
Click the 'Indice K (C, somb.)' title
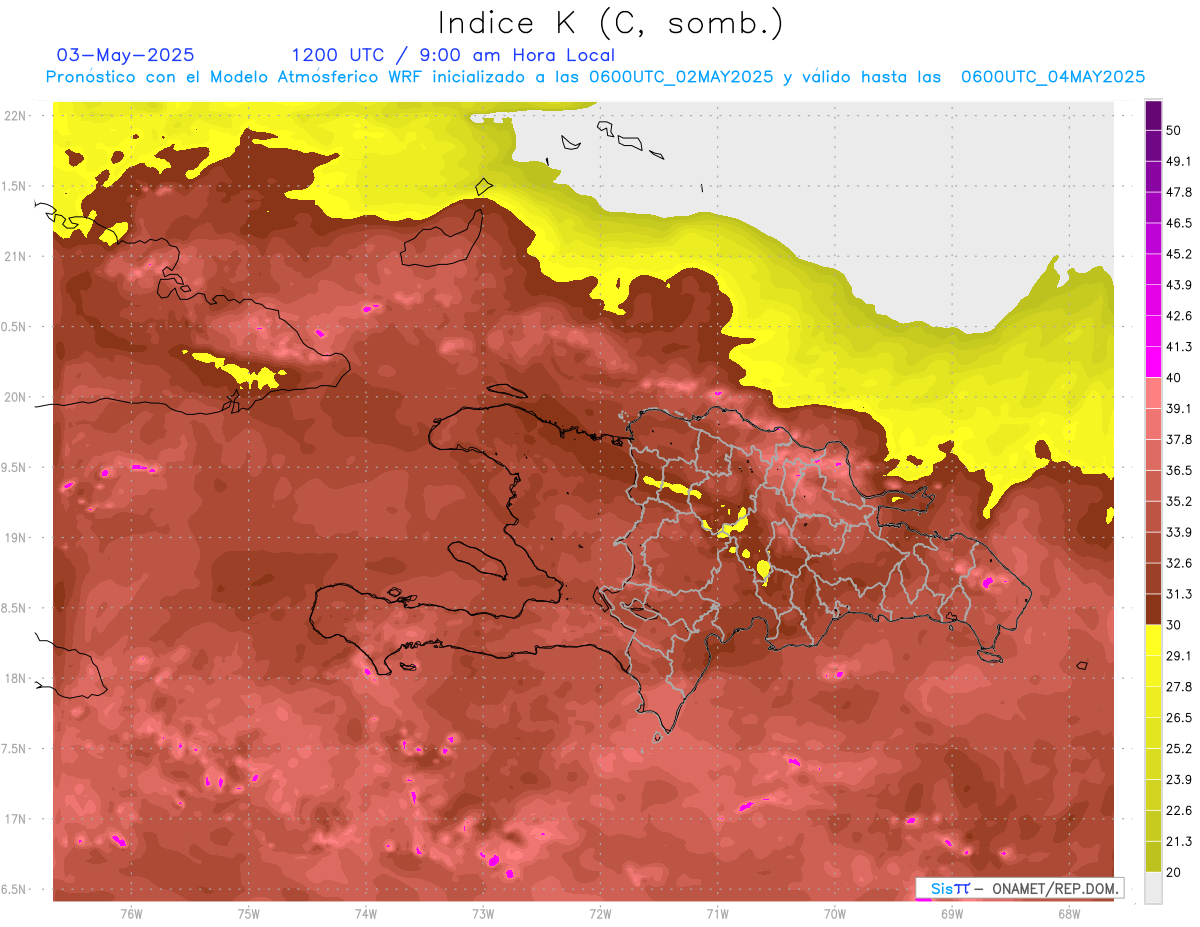[611, 23]
